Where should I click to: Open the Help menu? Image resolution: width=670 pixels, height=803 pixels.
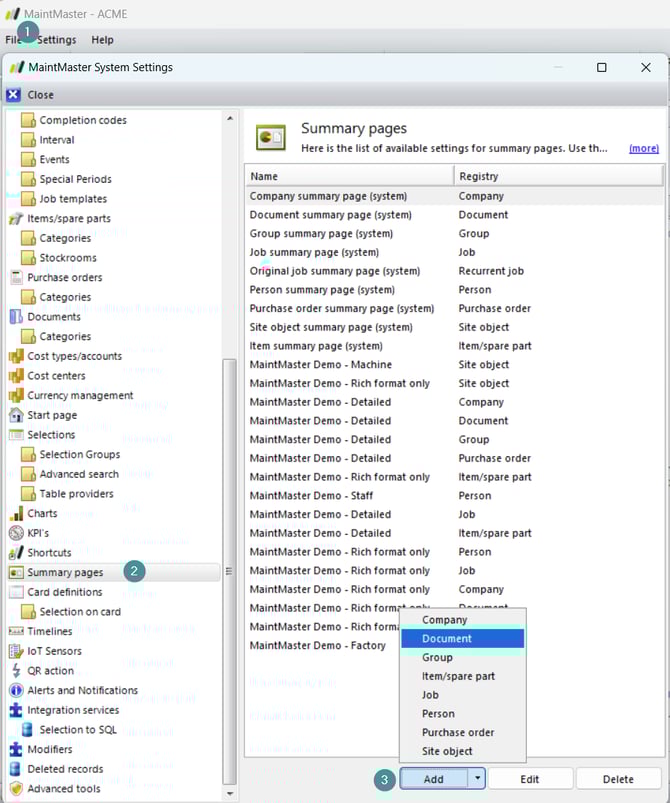pyautogui.click(x=102, y=40)
